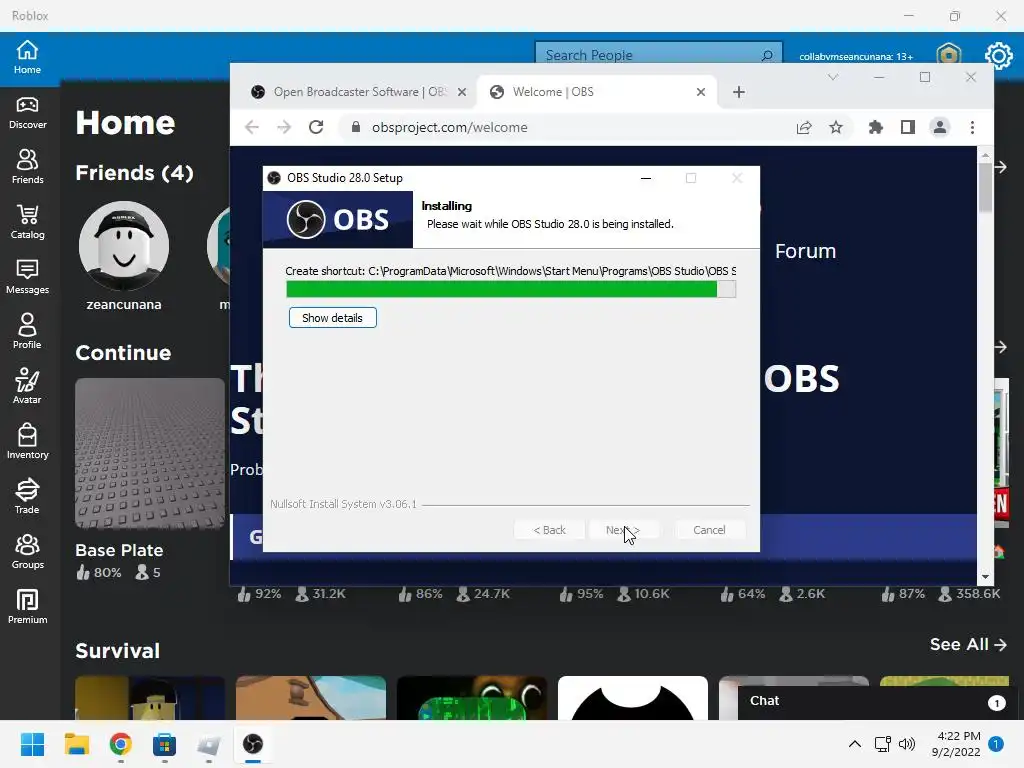The height and width of the screenshot is (768, 1024).
Task: Open Friends in Roblox sidebar
Action: click(x=27, y=167)
